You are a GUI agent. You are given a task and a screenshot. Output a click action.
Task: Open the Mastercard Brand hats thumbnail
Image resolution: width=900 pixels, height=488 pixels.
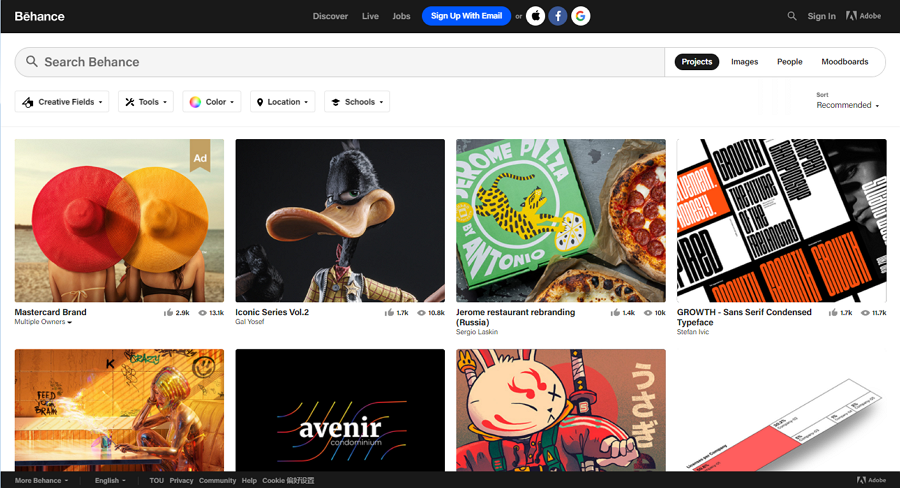coord(119,220)
